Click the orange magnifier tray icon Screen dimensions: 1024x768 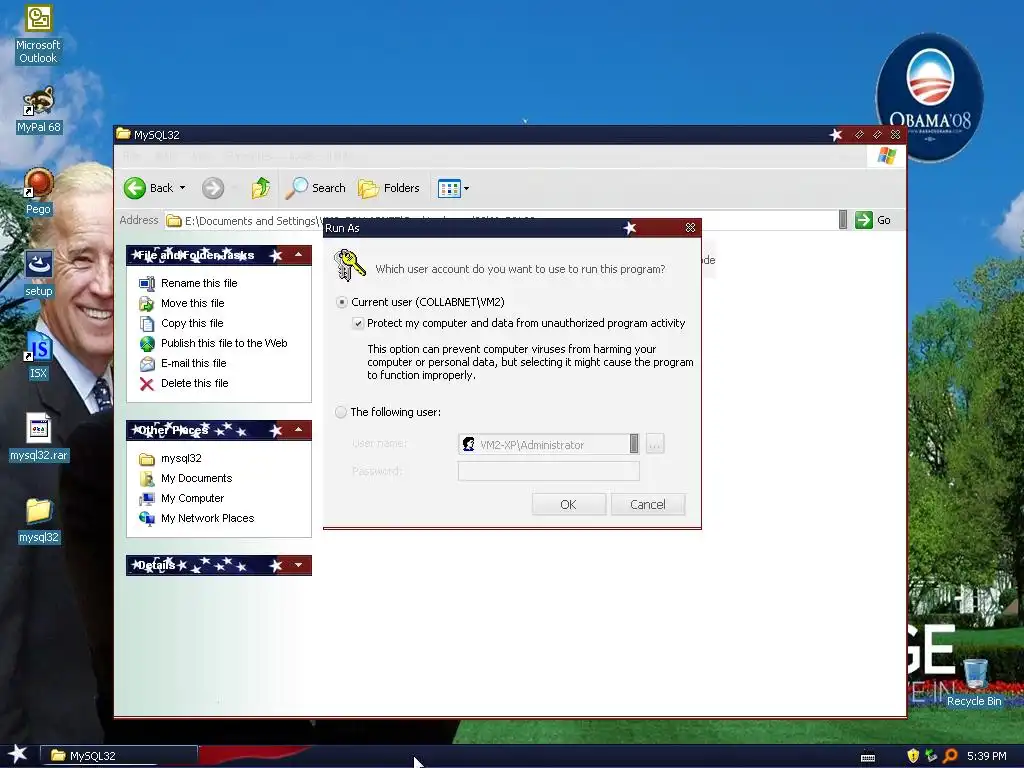click(x=950, y=756)
